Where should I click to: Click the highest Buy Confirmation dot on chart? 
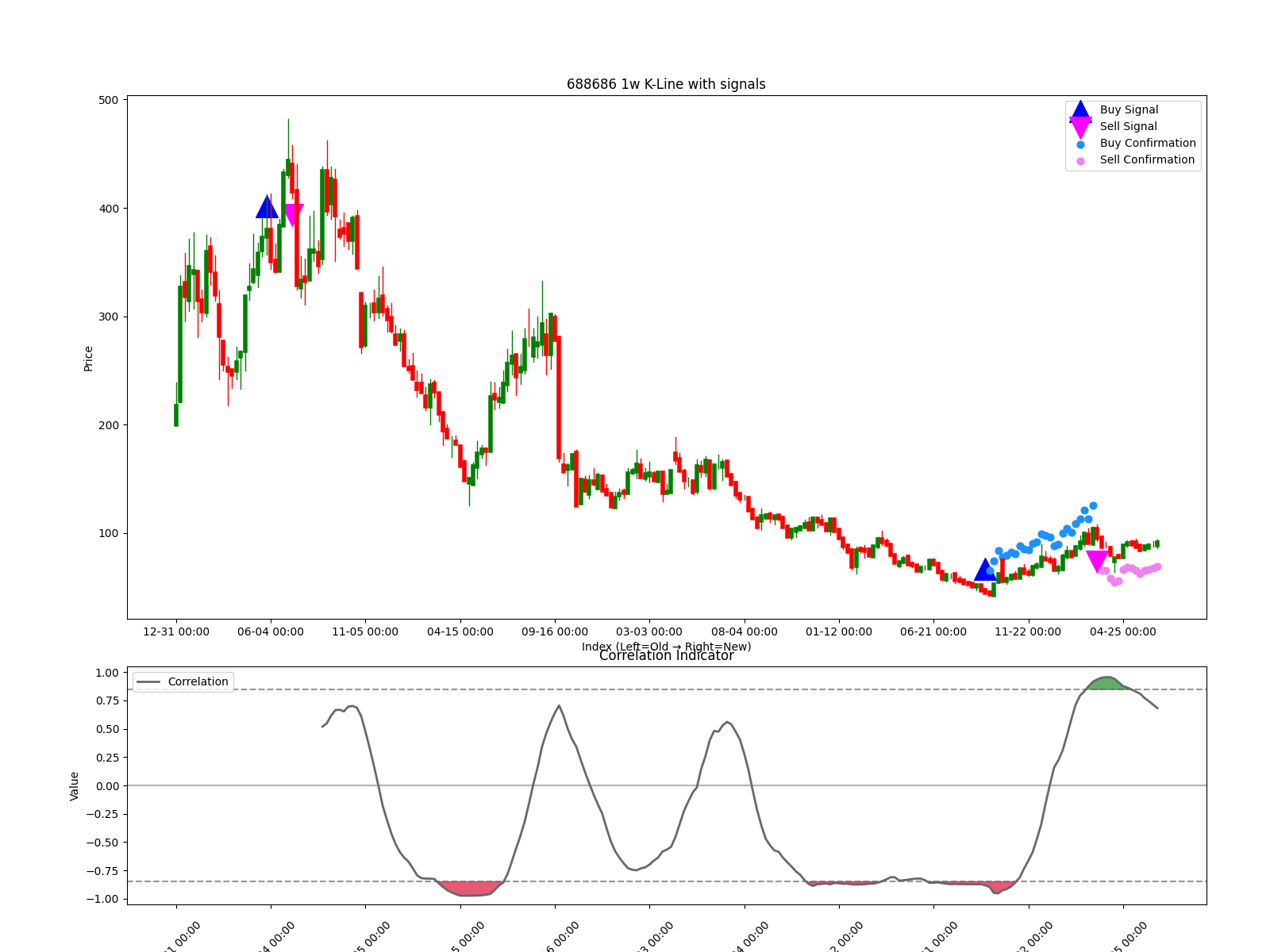(x=1093, y=505)
